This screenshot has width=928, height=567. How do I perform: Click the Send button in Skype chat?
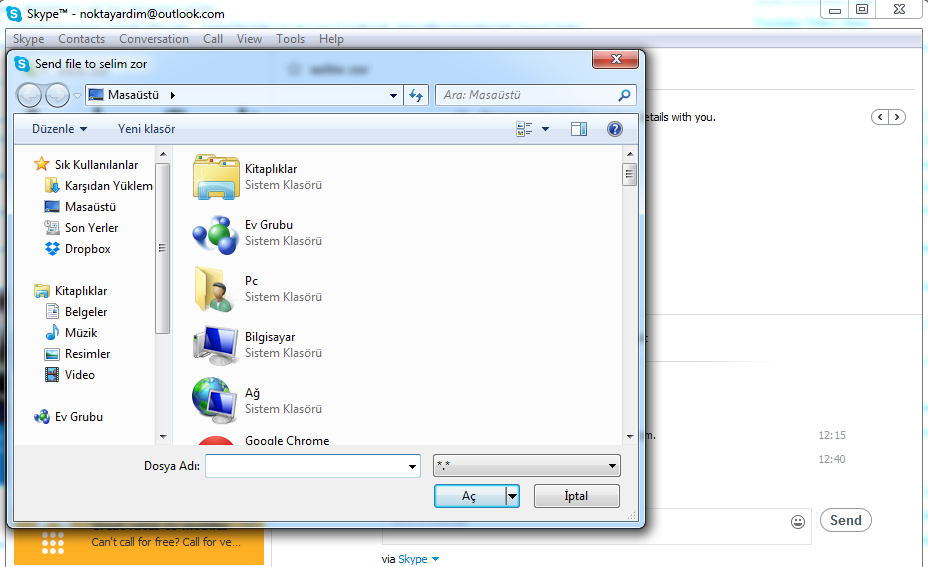click(x=846, y=520)
